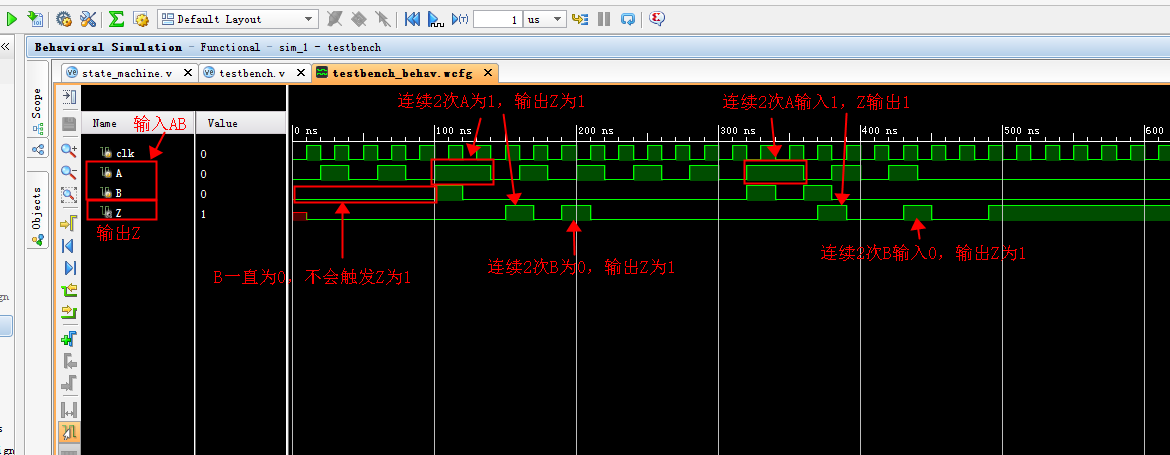This screenshot has width=1170, height=455.
Task: Click the run time value input field
Action: 497,19
